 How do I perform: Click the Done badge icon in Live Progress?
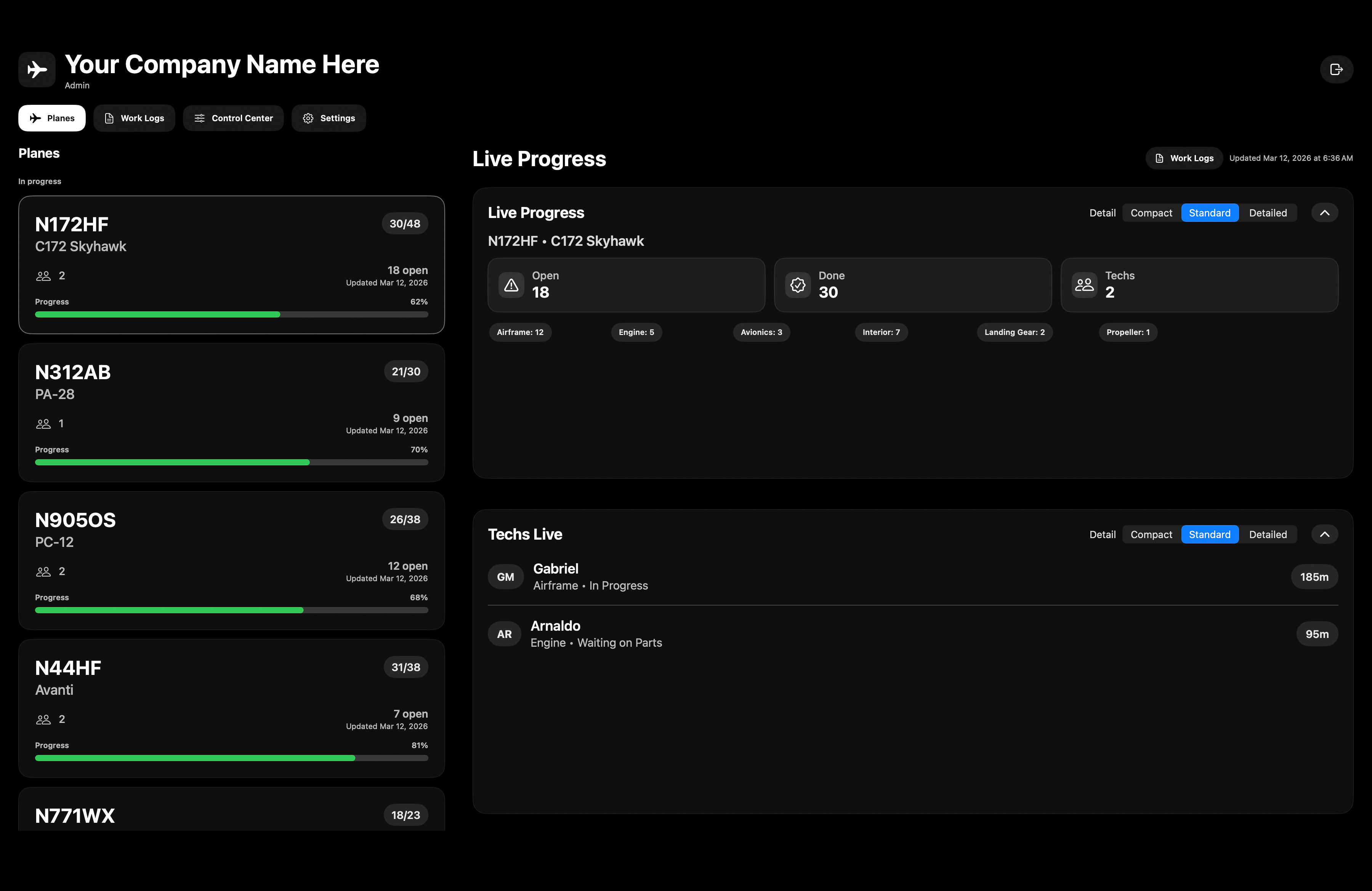797,284
